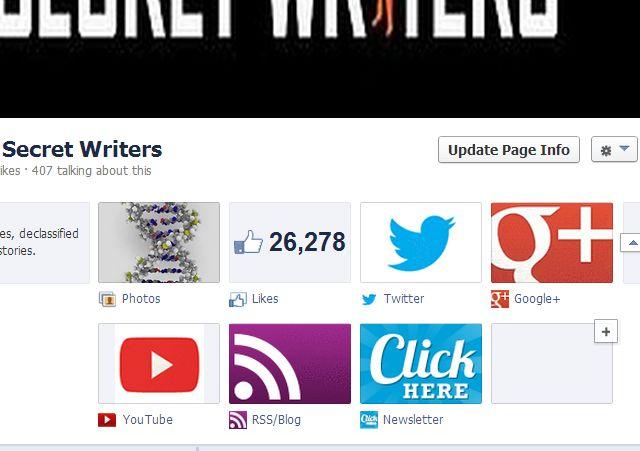Viewport: 640px width, 451px height.
Task: Click the Photos icon beside Photos label
Action: (x=107, y=299)
